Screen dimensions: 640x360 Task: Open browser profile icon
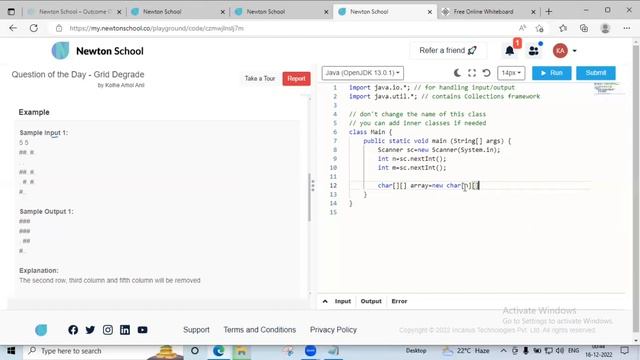tap(605, 28)
